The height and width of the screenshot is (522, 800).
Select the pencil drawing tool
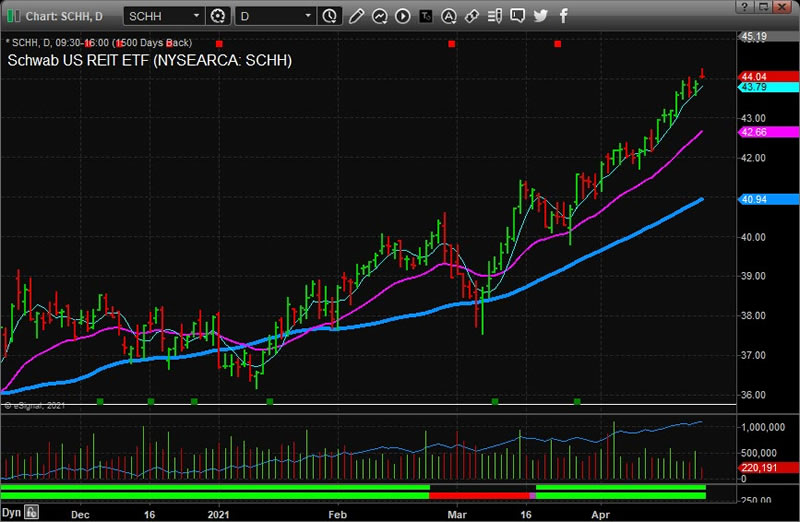[357, 16]
